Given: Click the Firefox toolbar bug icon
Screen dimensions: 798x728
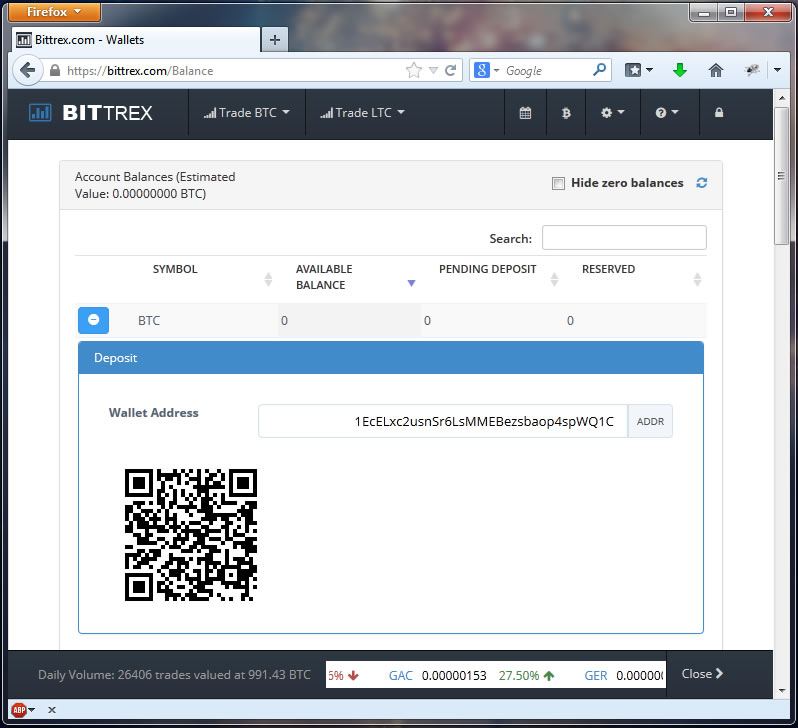Looking at the screenshot, I should [752, 70].
